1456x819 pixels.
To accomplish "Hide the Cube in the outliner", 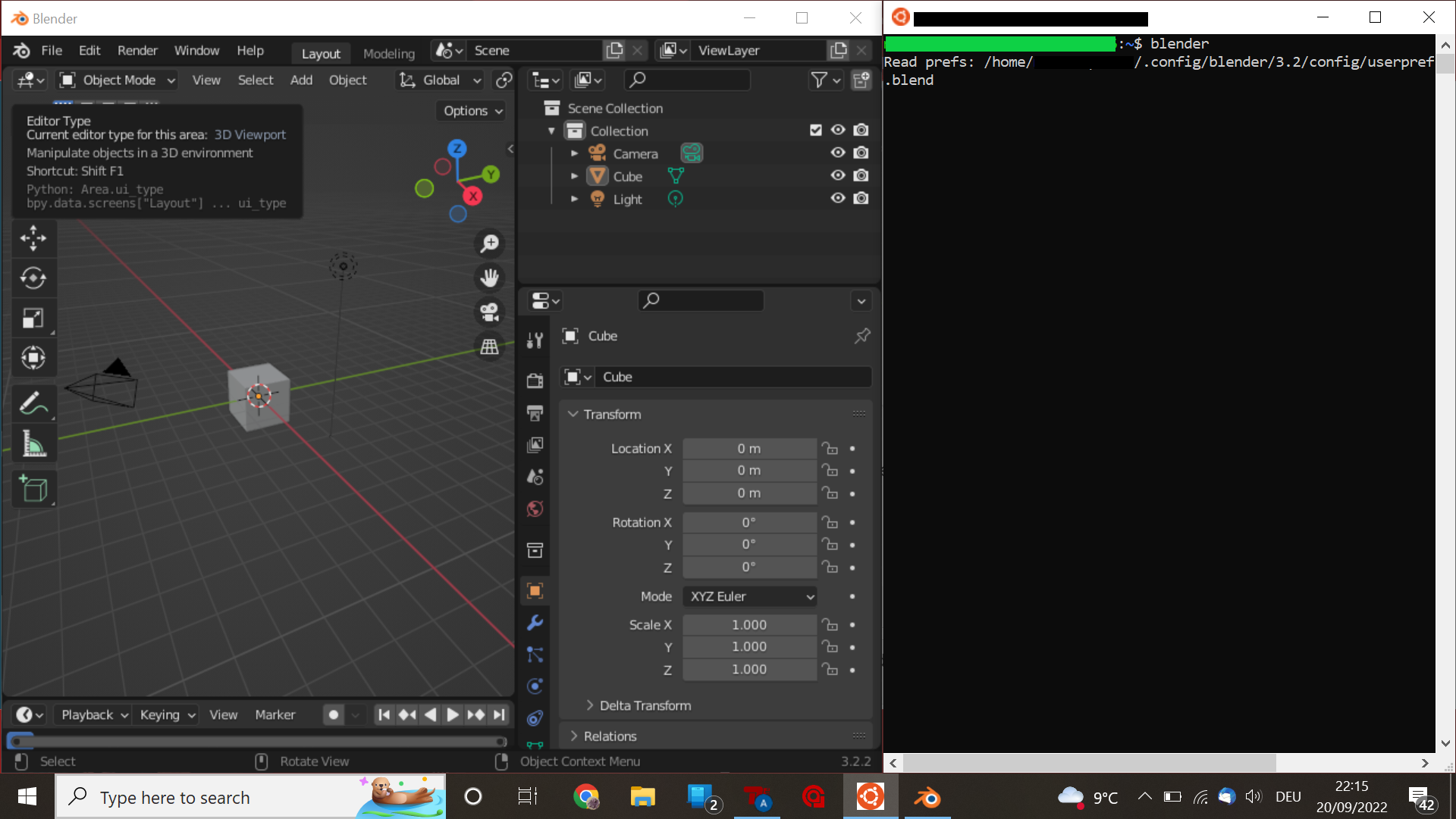I will click(x=838, y=176).
